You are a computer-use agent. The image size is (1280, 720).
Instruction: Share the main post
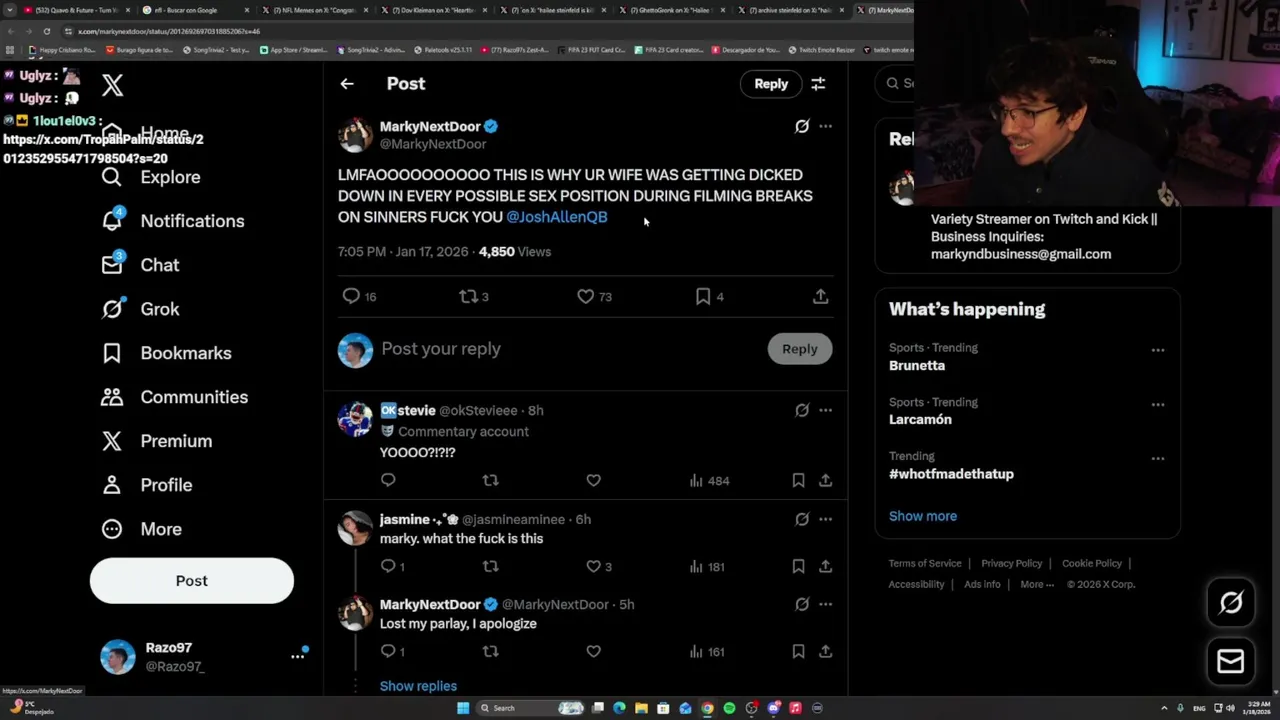pos(820,296)
